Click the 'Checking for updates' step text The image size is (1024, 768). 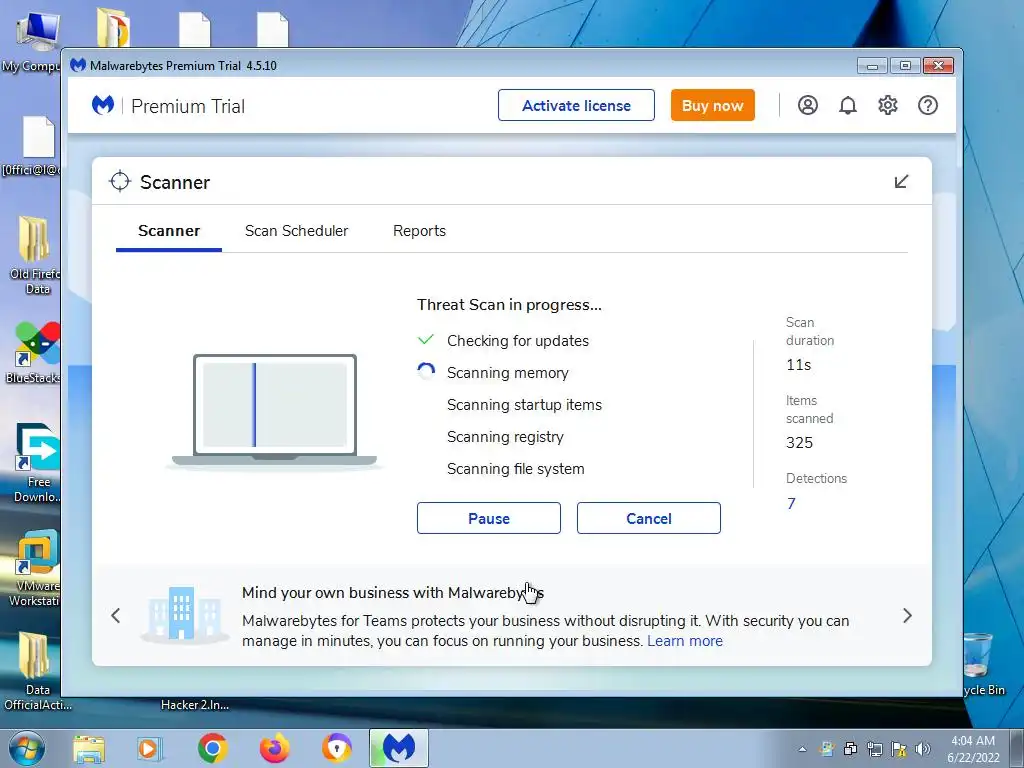click(x=518, y=340)
